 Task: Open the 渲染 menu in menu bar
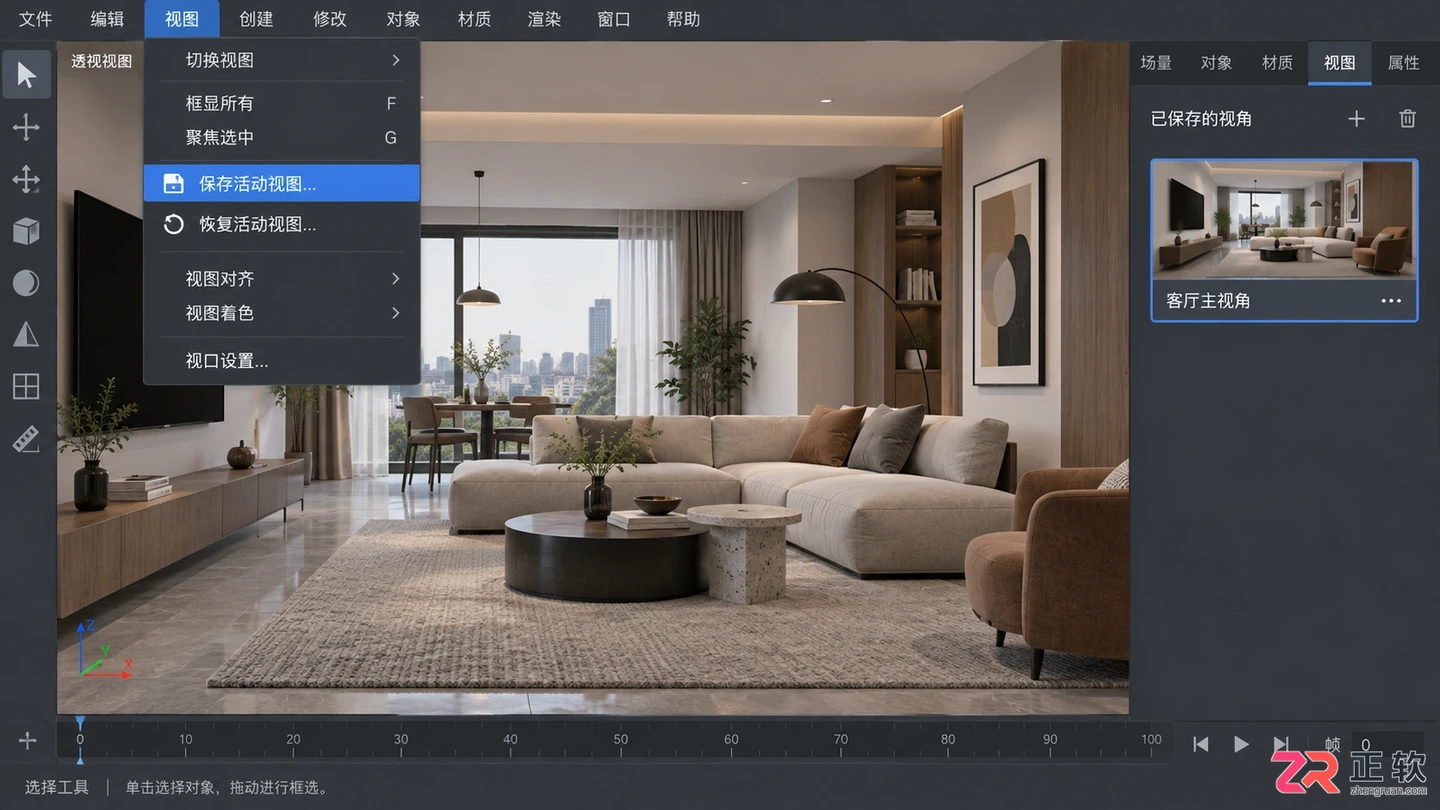click(x=544, y=19)
